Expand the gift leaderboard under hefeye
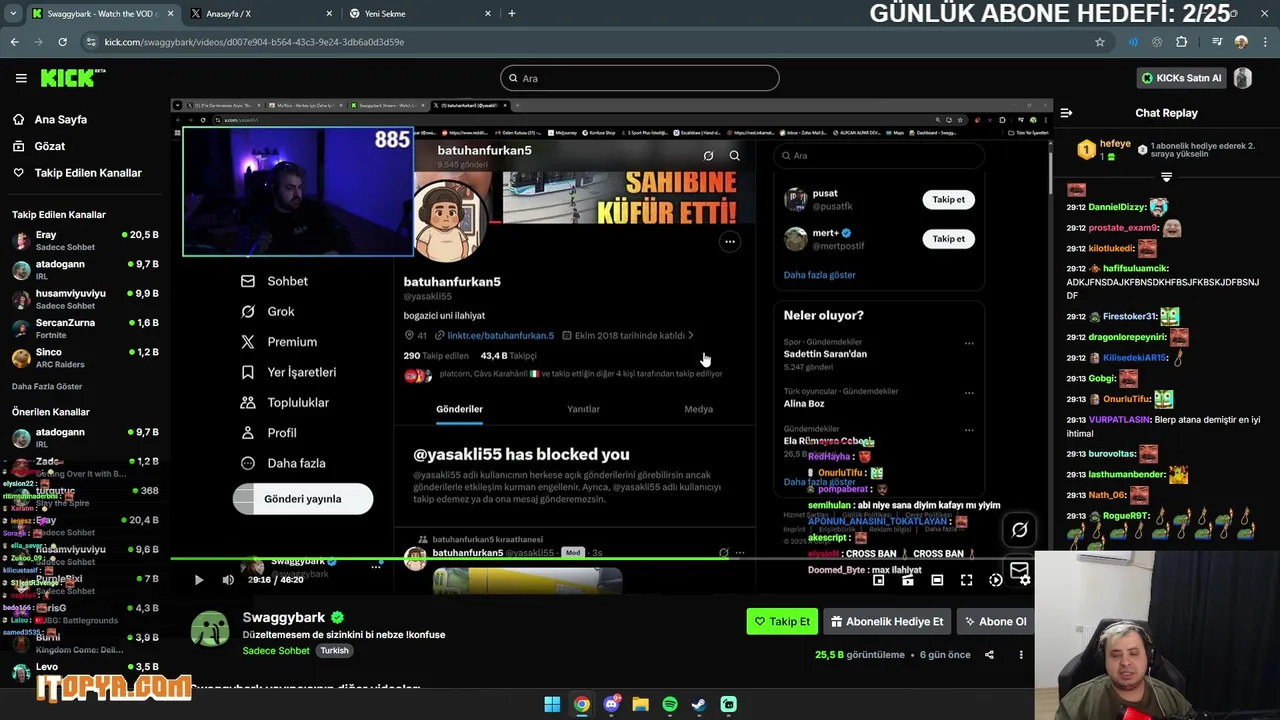Image resolution: width=1280 pixels, height=720 pixels. point(1166,177)
